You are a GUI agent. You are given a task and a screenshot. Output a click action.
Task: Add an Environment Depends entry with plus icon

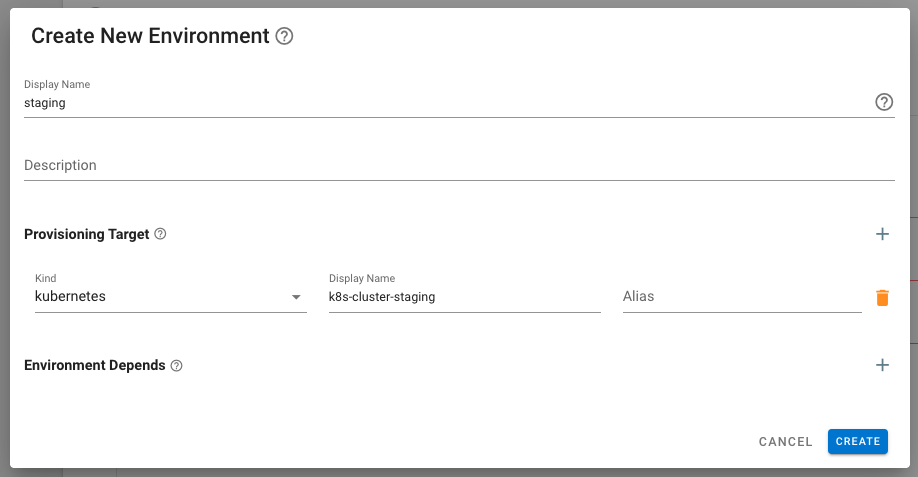[882, 365]
